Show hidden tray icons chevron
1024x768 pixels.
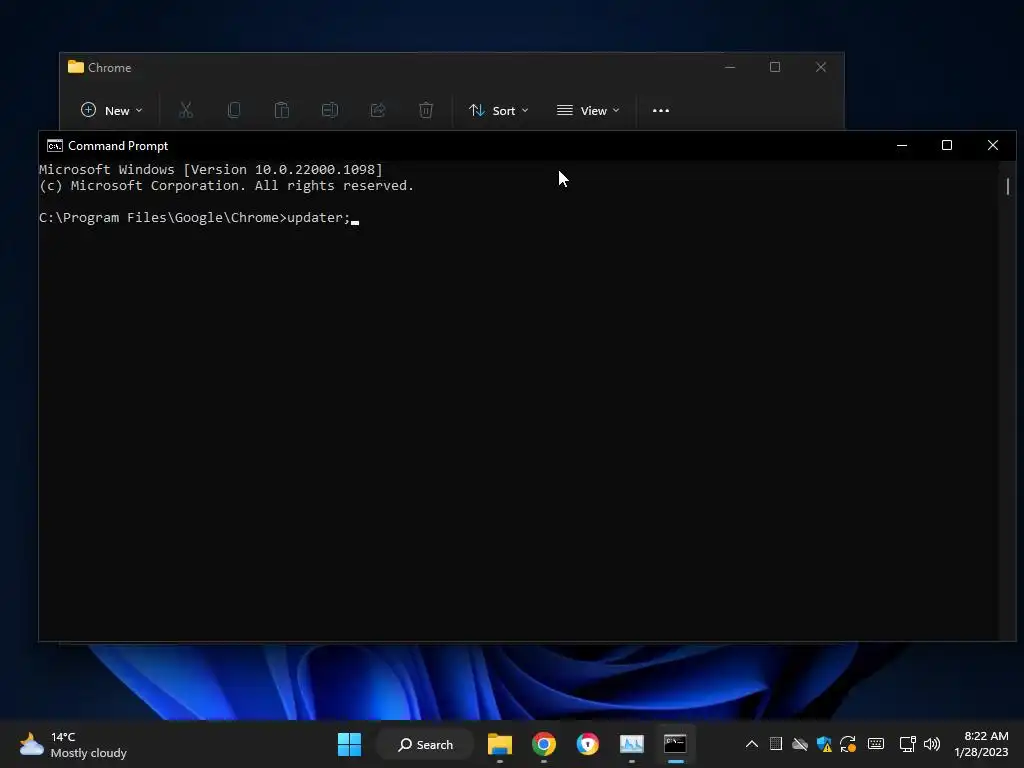click(x=752, y=744)
